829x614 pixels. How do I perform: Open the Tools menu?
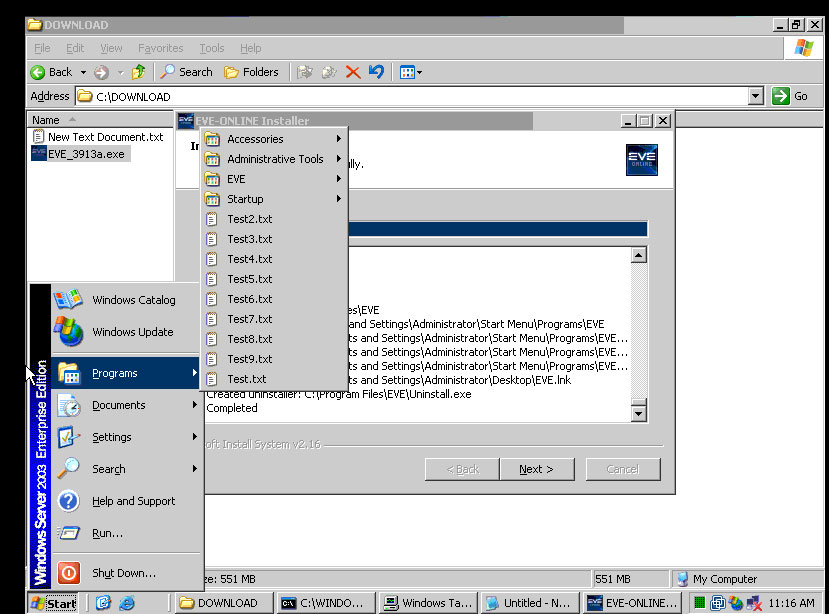point(211,48)
